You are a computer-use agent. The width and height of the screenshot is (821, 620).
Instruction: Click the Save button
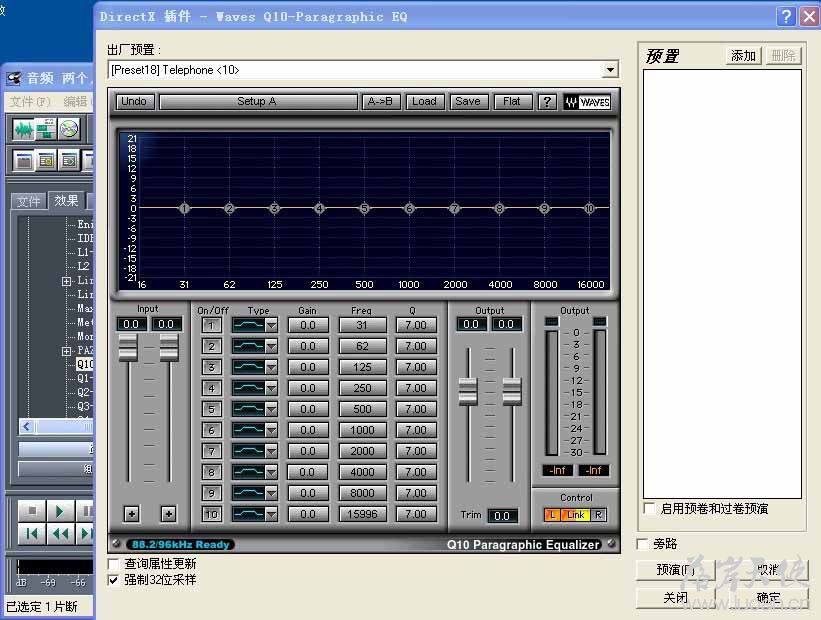pos(468,102)
